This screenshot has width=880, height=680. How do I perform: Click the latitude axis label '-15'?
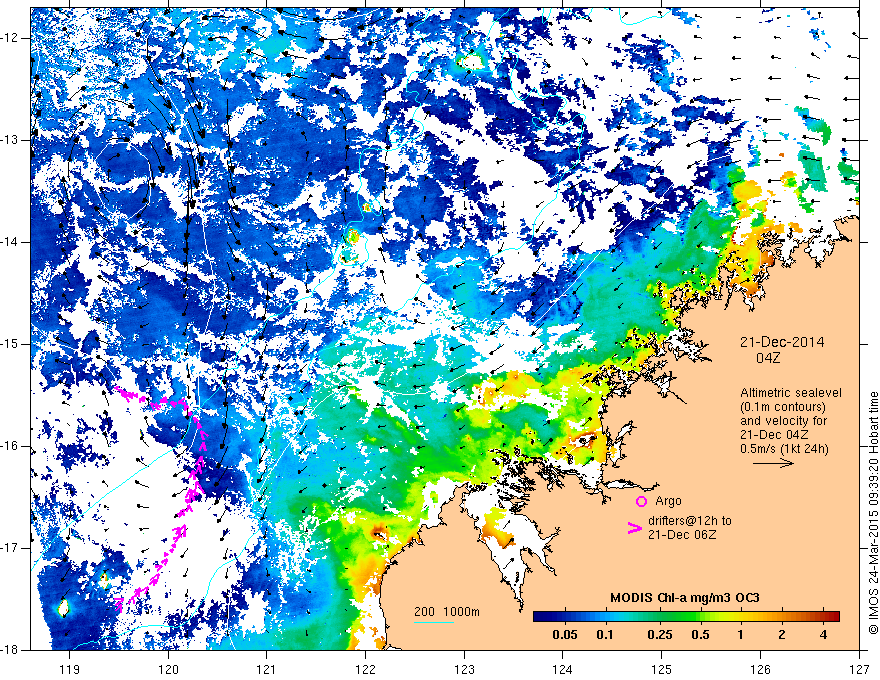click(11, 344)
